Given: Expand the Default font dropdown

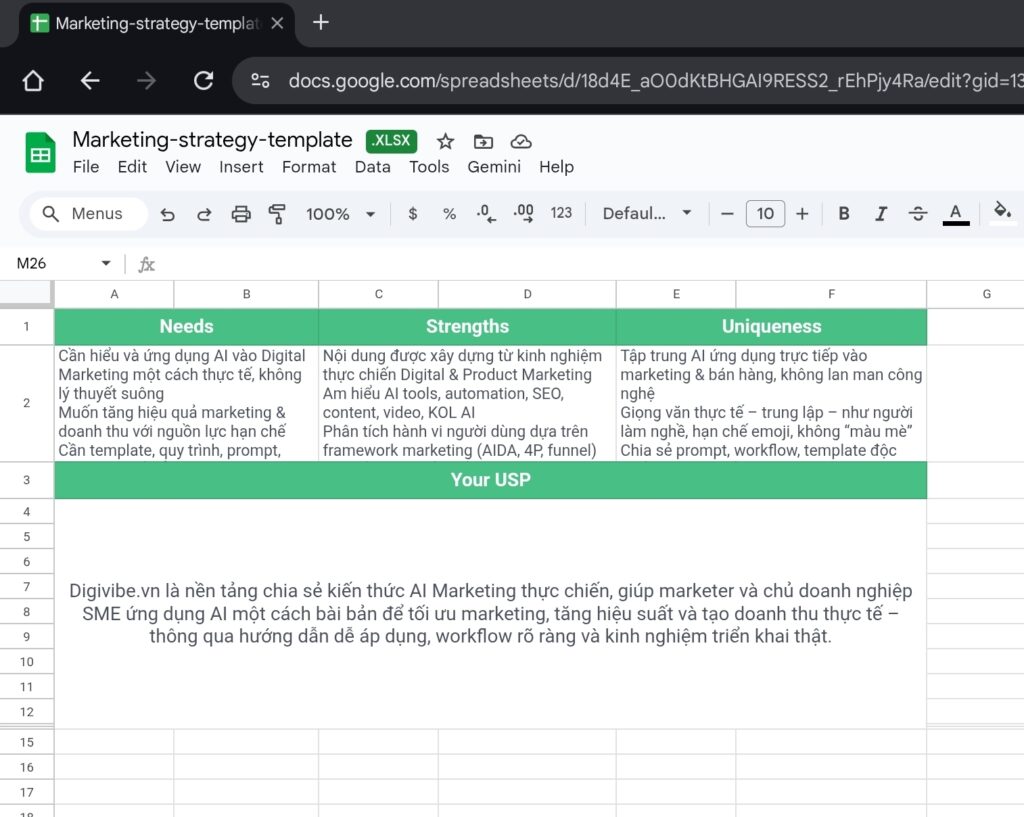Looking at the screenshot, I should [x=647, y=213].
